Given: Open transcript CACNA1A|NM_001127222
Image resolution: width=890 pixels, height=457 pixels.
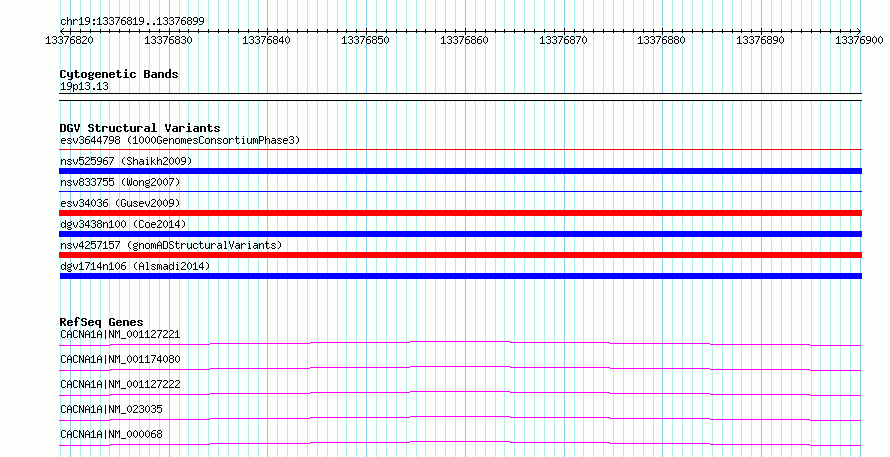Looking at the screenshot, I should tap(120, 384).
